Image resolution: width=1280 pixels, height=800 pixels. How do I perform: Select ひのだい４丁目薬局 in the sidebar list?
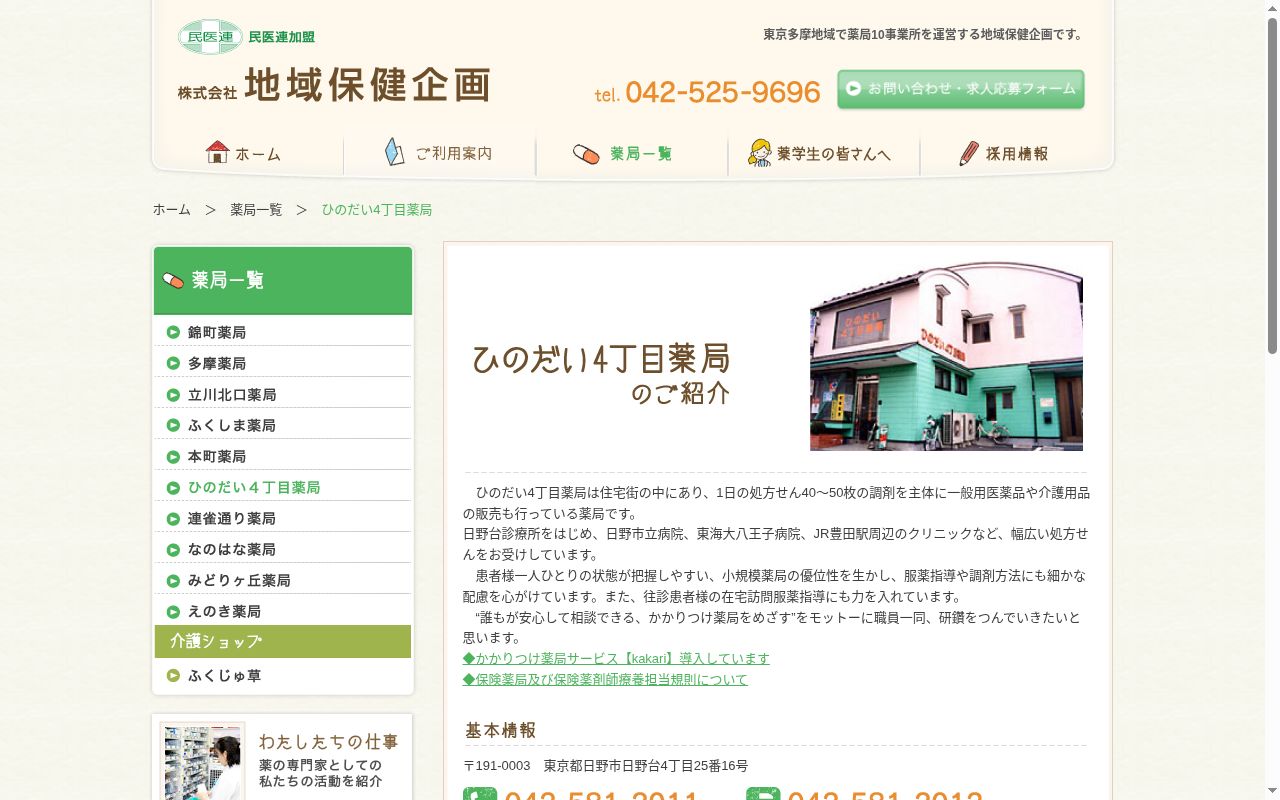coord(283,487)
